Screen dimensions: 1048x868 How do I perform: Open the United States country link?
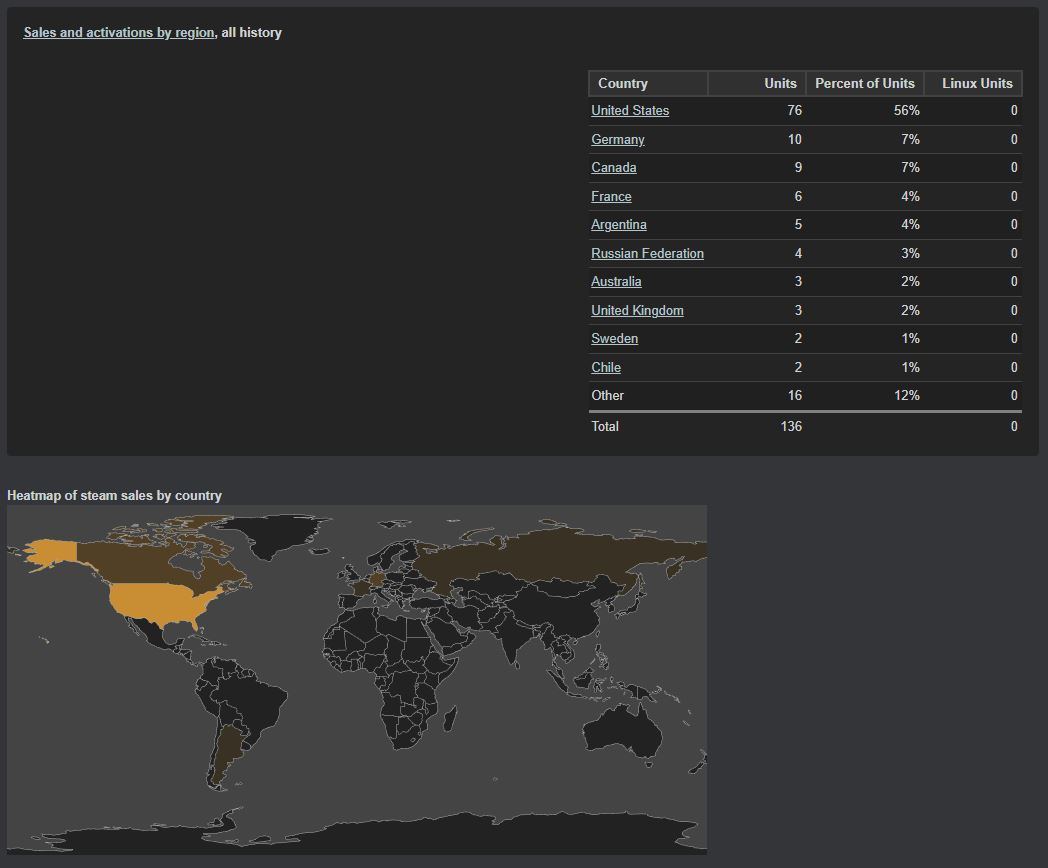[630, 111]
